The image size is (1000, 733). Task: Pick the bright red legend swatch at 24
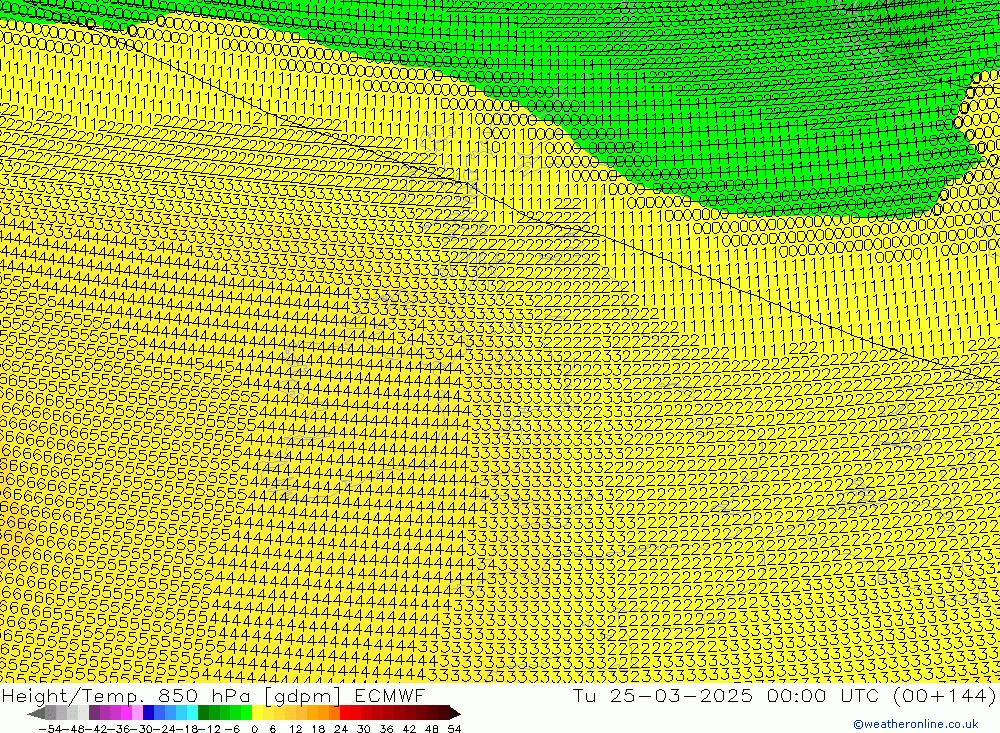345,713
